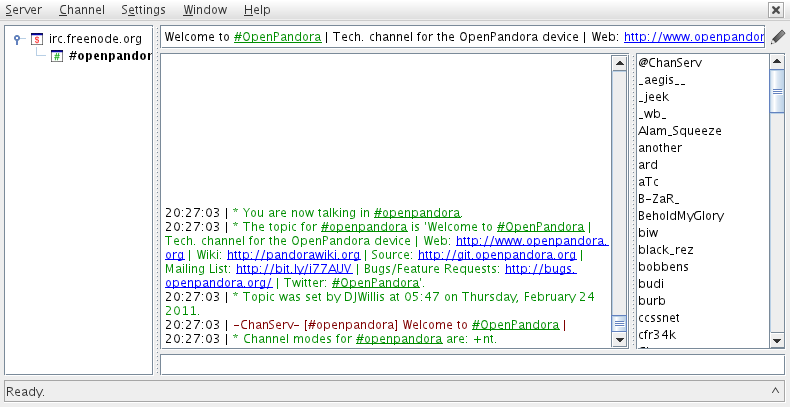Click the pencil edit topic icon

coord(777,37)
